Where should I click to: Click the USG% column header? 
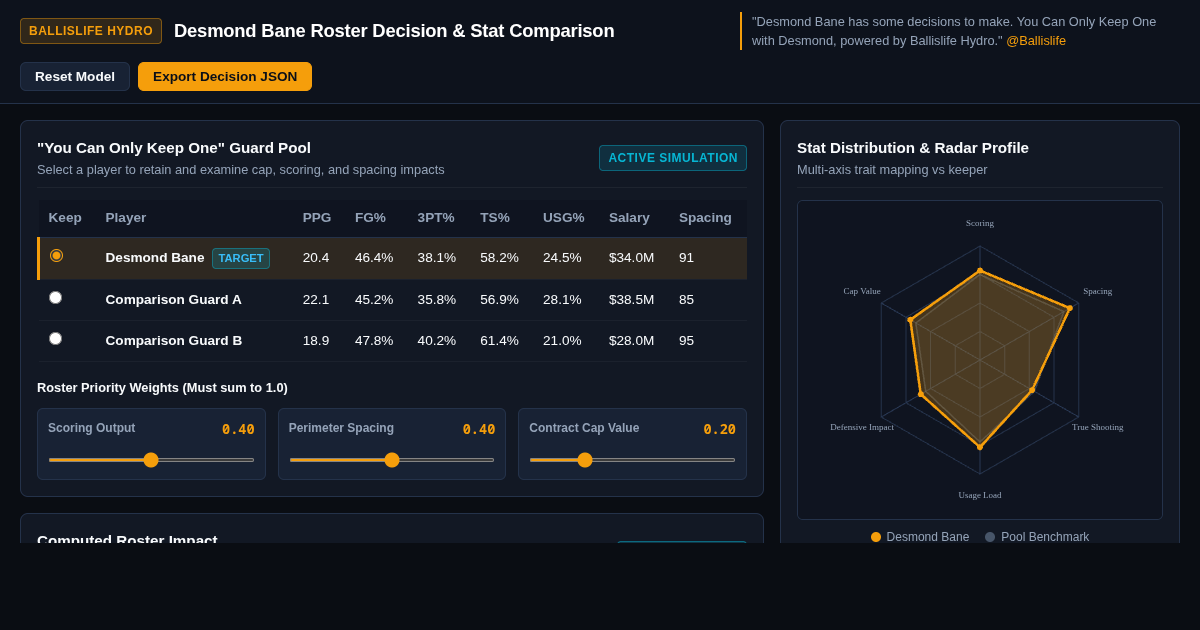pos(564,218)
